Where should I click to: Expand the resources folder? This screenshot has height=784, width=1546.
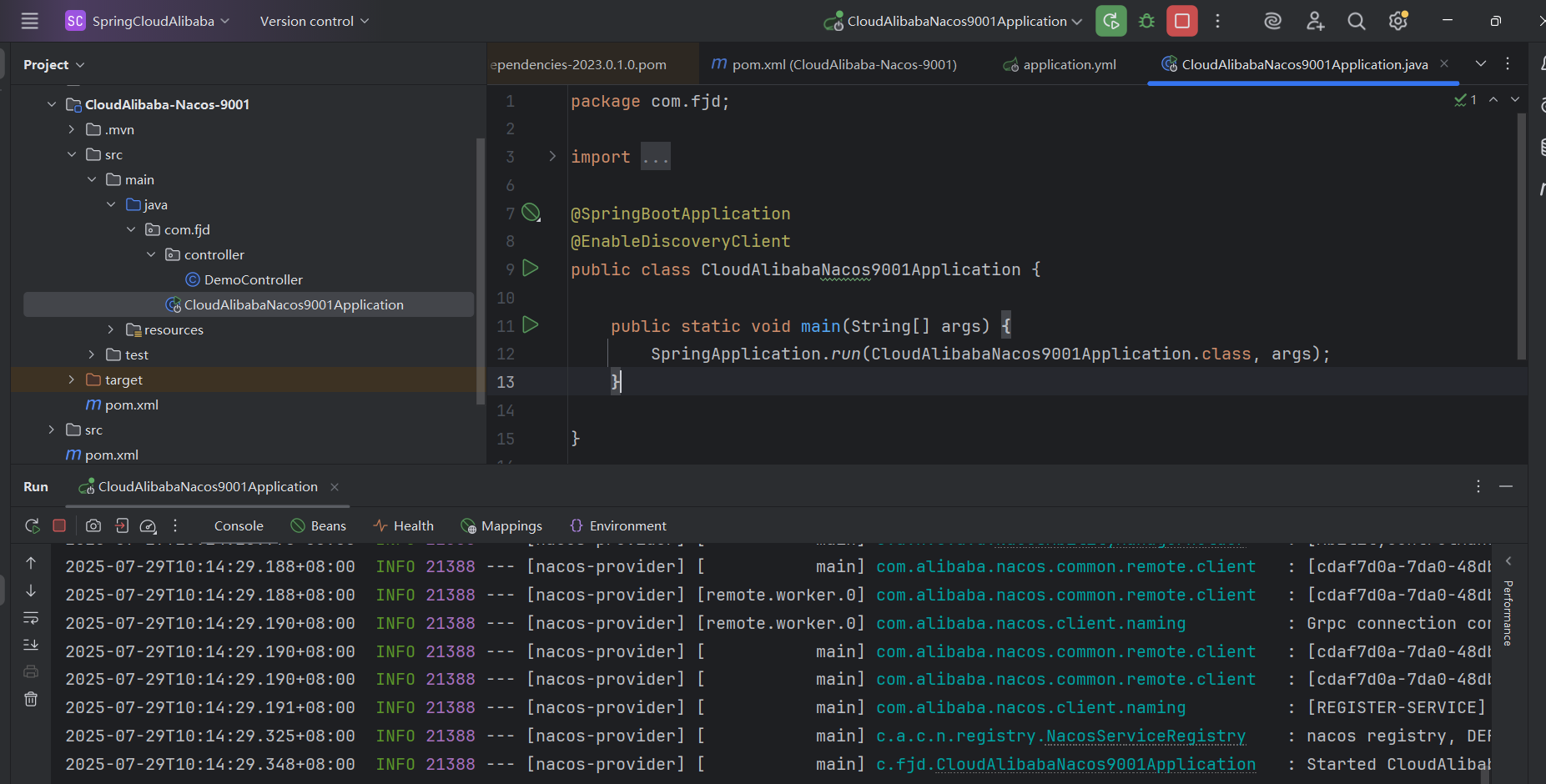pos(112,329)
